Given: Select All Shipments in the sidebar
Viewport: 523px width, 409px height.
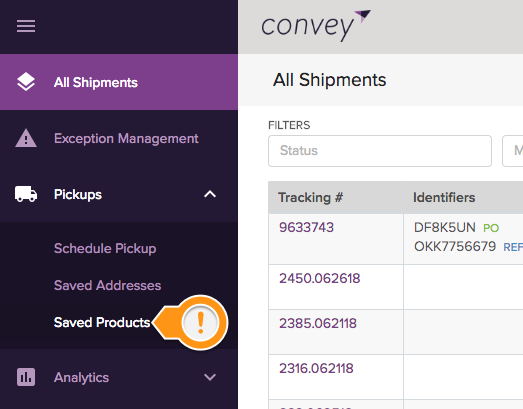Looking at the screenshot, I should [x=119, y=82].
